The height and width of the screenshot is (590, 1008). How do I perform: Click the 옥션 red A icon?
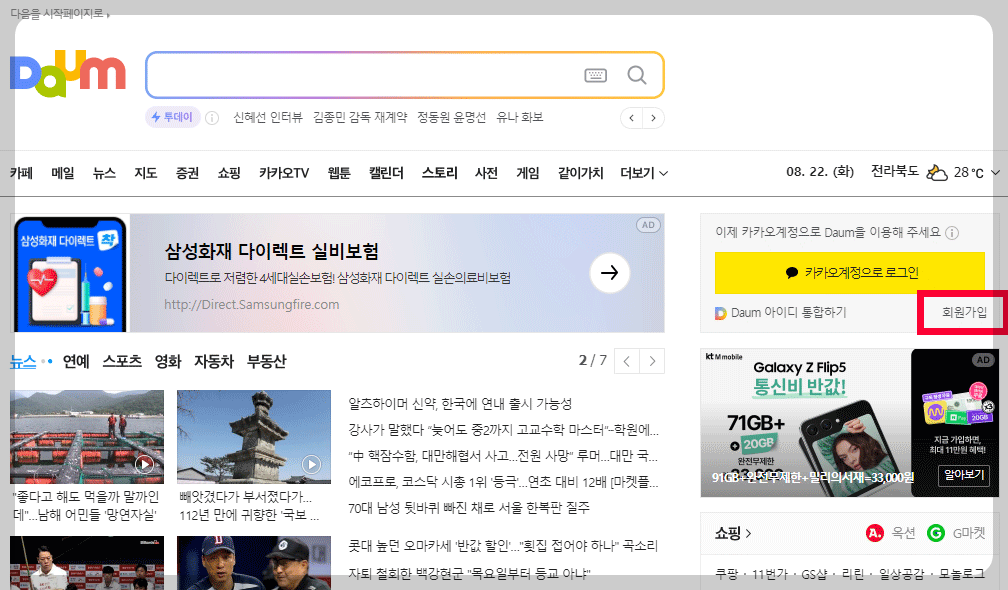coord(874,533)
